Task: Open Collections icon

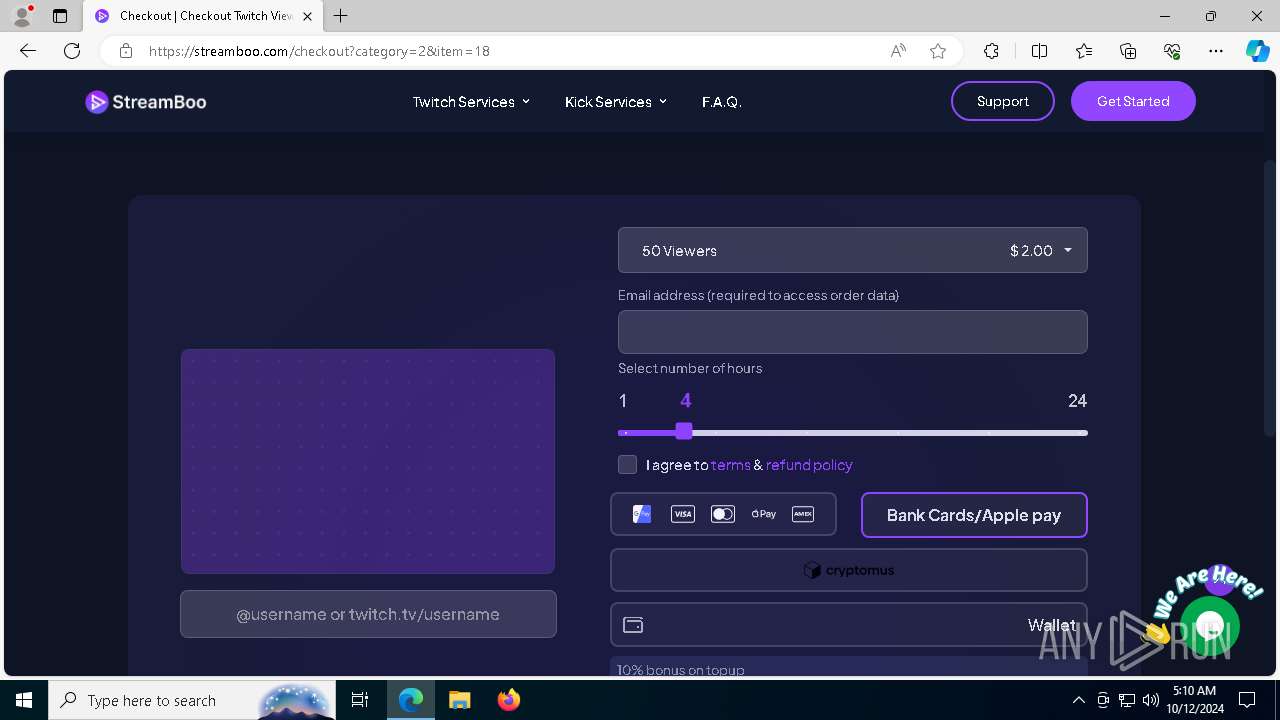Action: point(1128,51)
